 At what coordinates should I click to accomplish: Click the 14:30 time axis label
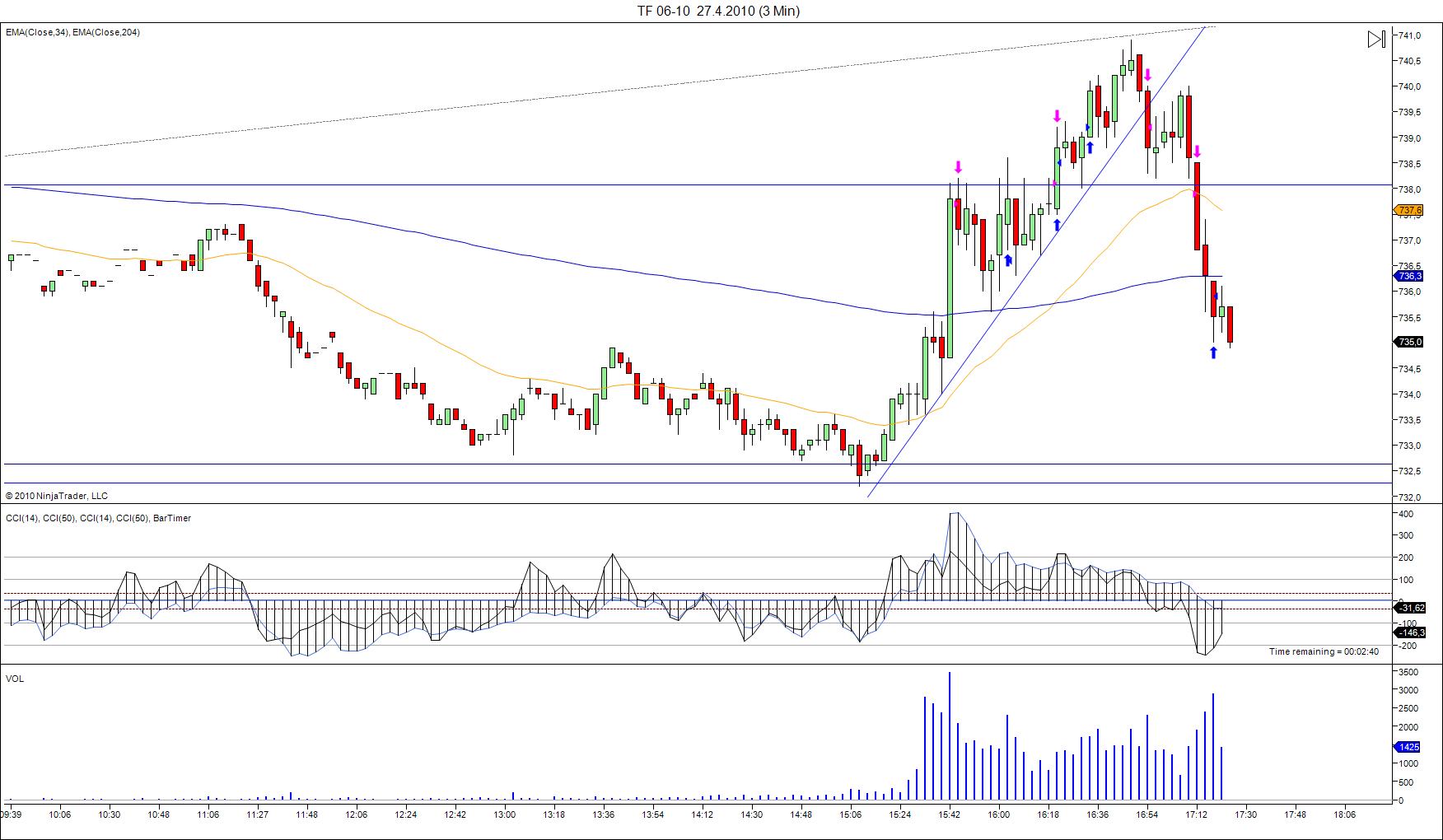[x=752, y=814]
